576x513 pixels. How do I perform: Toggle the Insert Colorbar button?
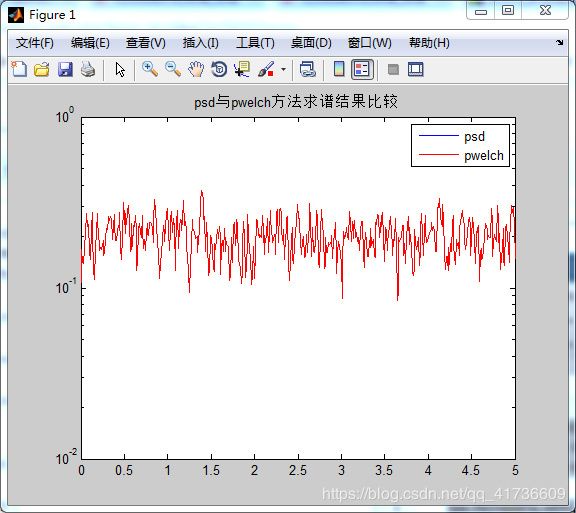pyautogui.click(x=339, y=69)
